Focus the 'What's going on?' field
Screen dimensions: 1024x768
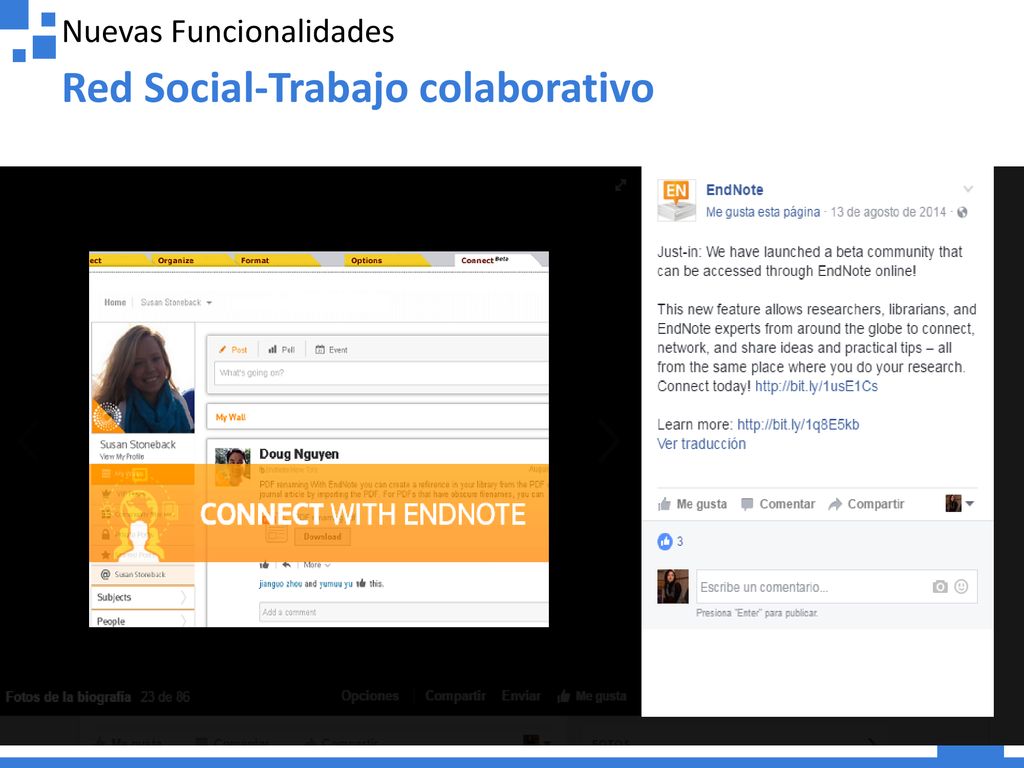point(381,373)
